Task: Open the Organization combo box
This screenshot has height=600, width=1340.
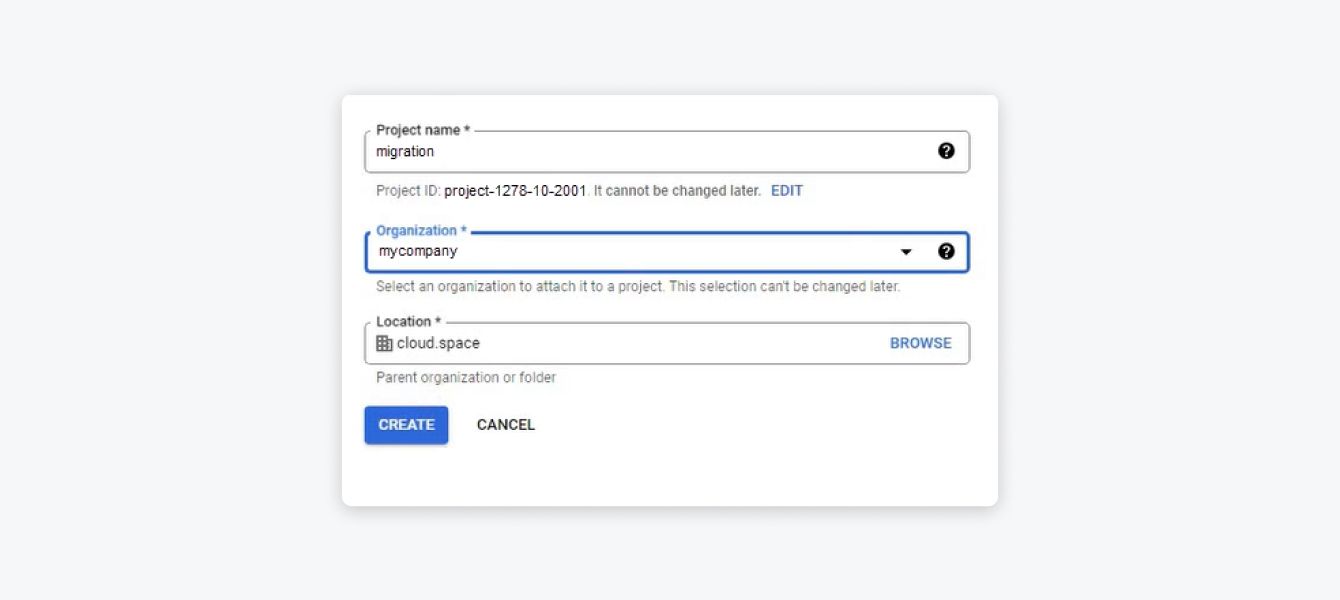Action: tap(650, 251)
